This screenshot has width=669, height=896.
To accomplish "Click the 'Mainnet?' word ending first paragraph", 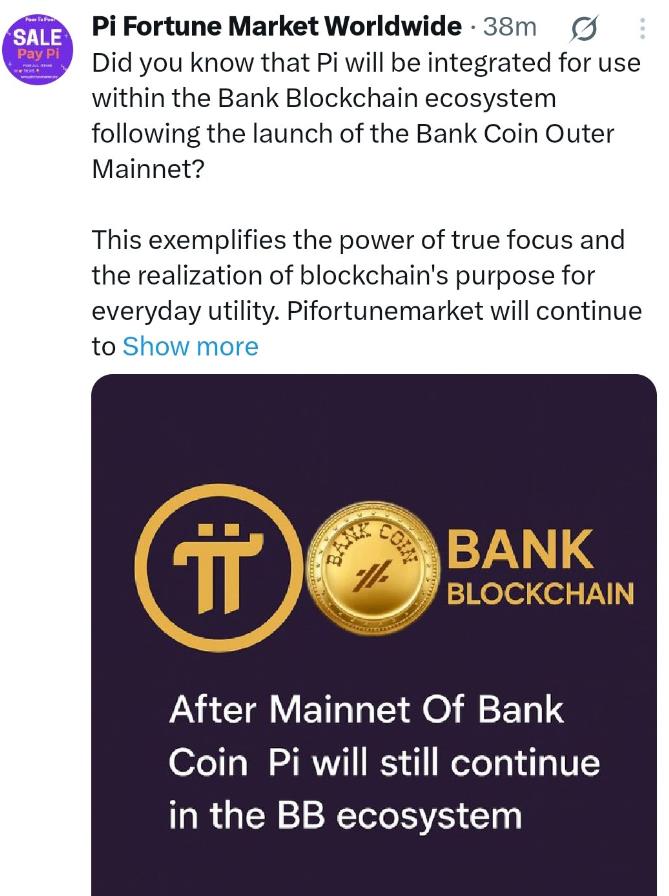I will coord(148,169).
